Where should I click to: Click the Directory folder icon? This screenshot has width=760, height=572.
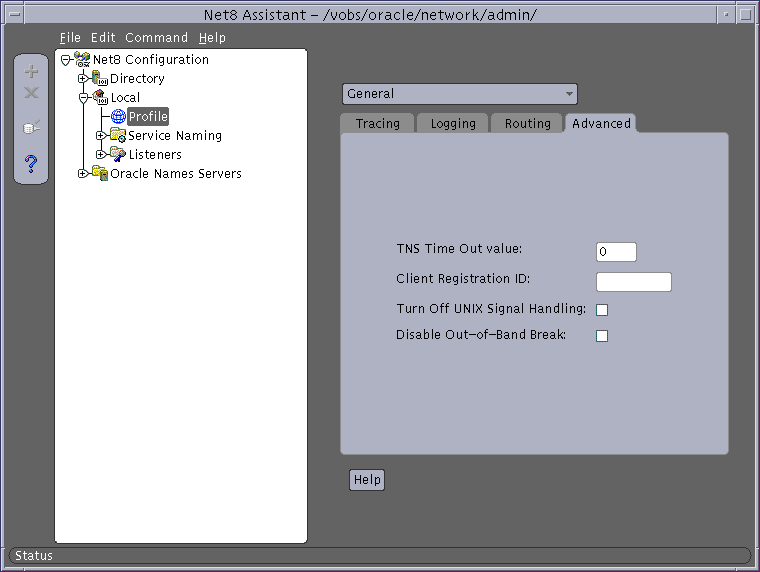100,78
